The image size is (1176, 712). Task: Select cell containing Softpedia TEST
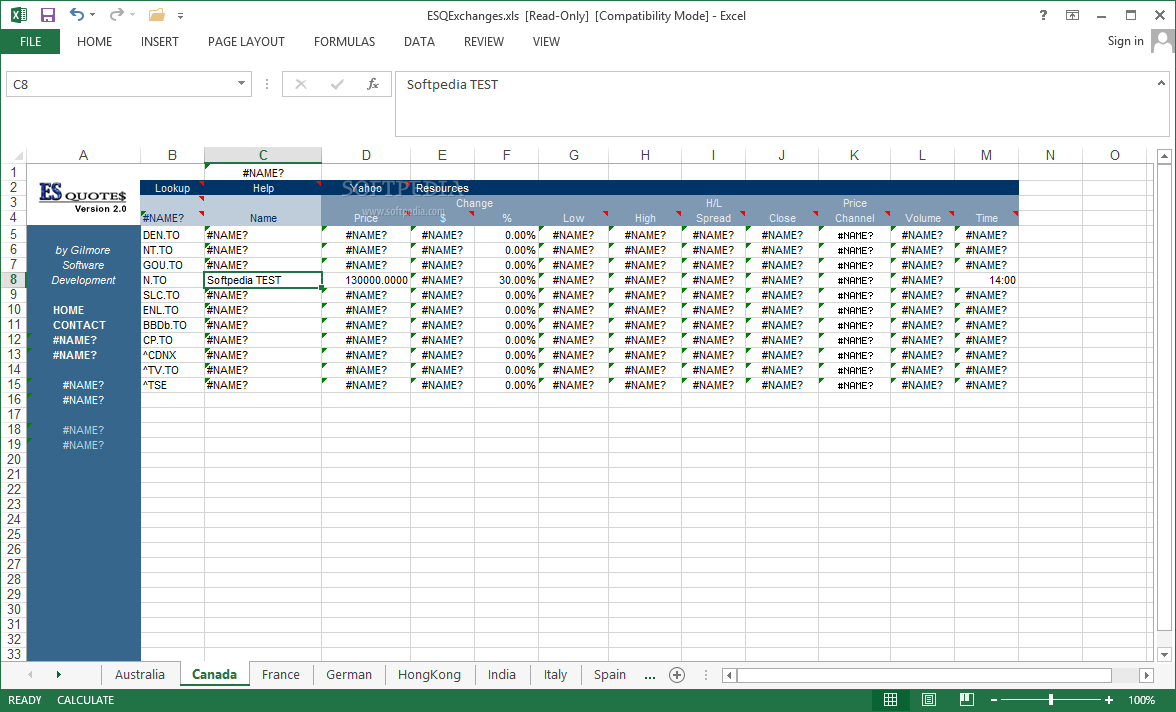point(263,280)
